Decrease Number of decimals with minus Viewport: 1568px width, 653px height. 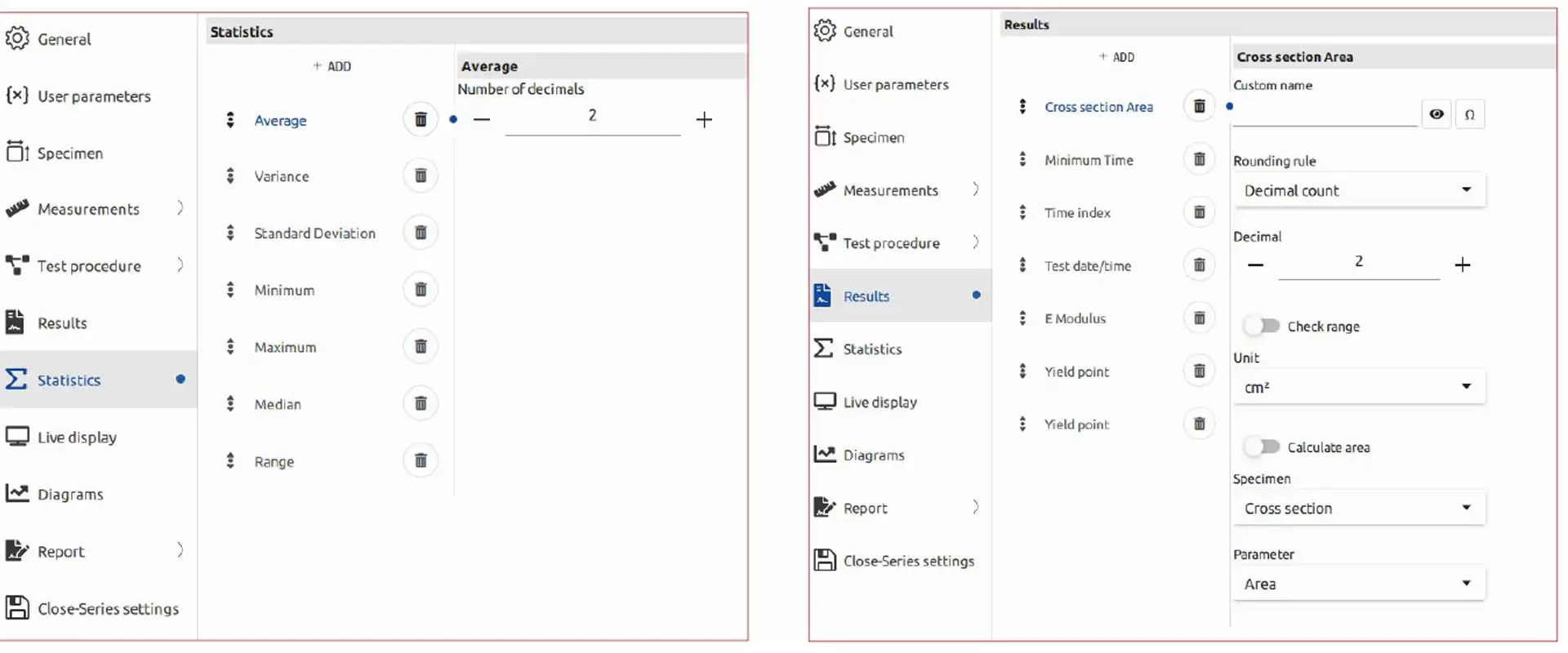point(482,120)
